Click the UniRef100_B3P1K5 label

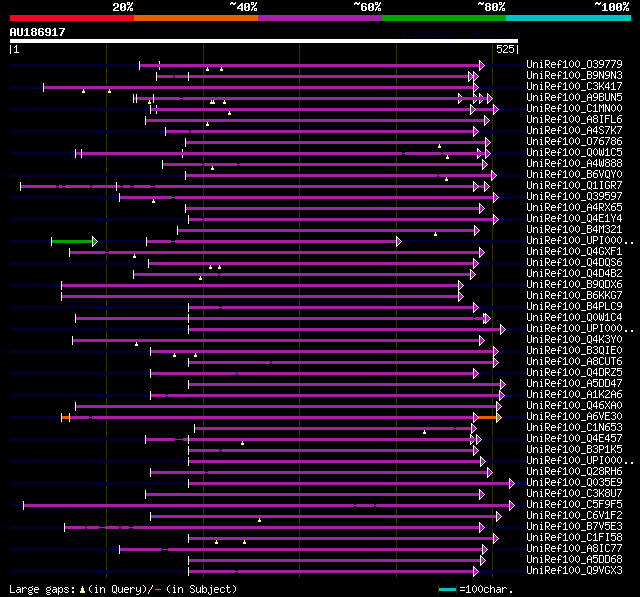(x=574, y=450)
